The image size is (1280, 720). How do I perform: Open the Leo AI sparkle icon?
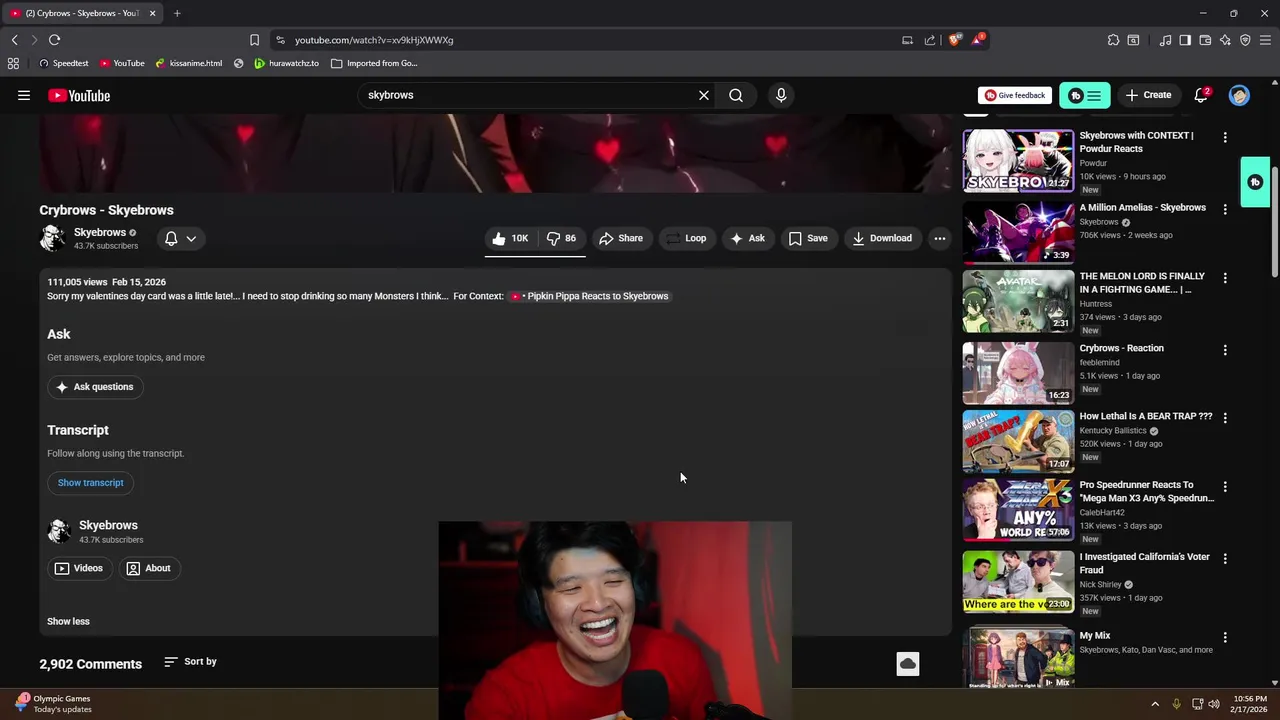coord(1225,40)
